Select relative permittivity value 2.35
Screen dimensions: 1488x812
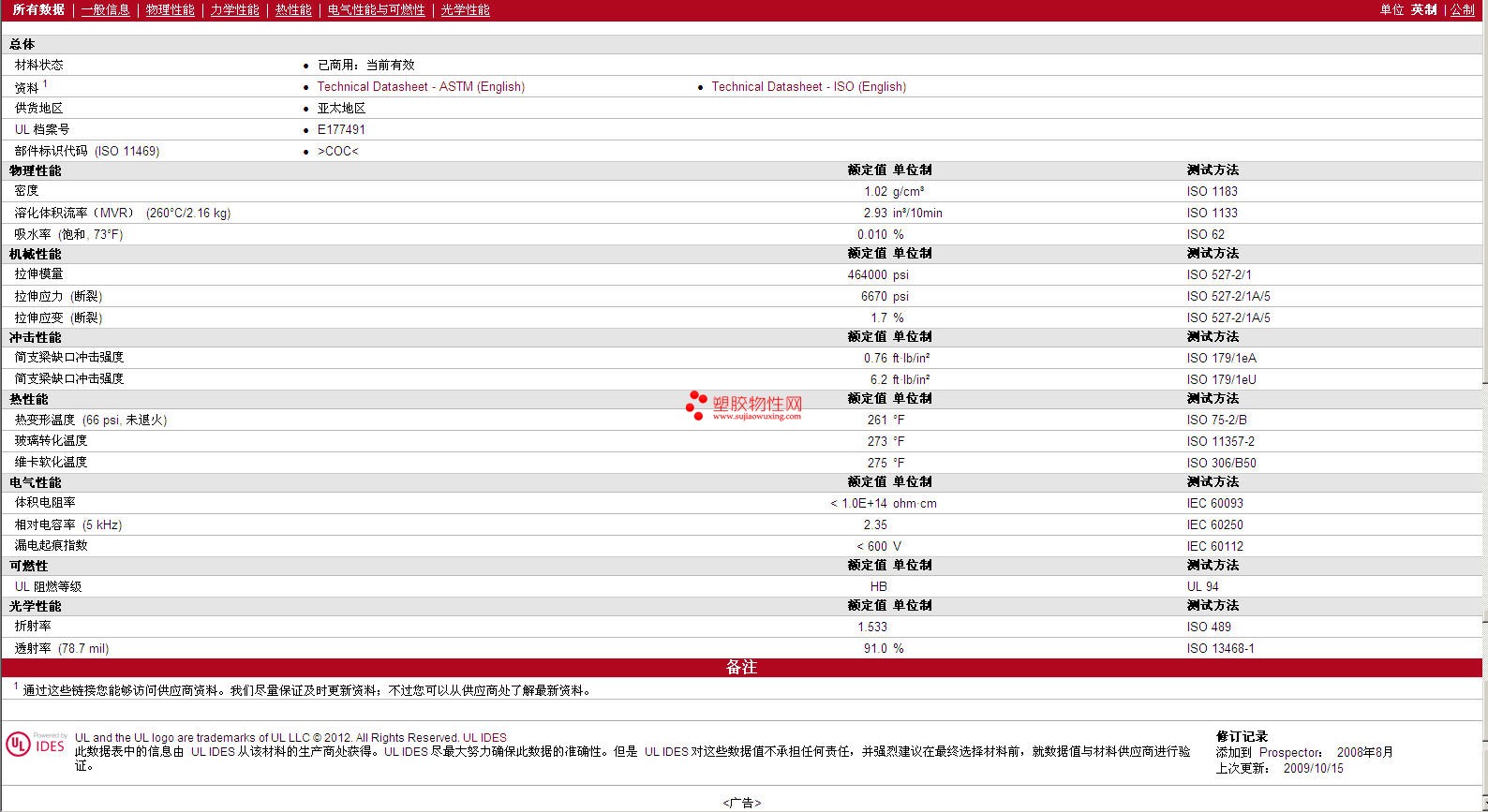coord(875,524)
